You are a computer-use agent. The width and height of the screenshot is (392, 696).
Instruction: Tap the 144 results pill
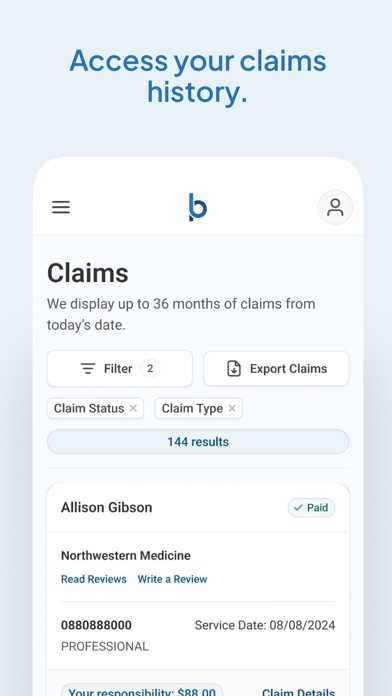pos(198,442)
